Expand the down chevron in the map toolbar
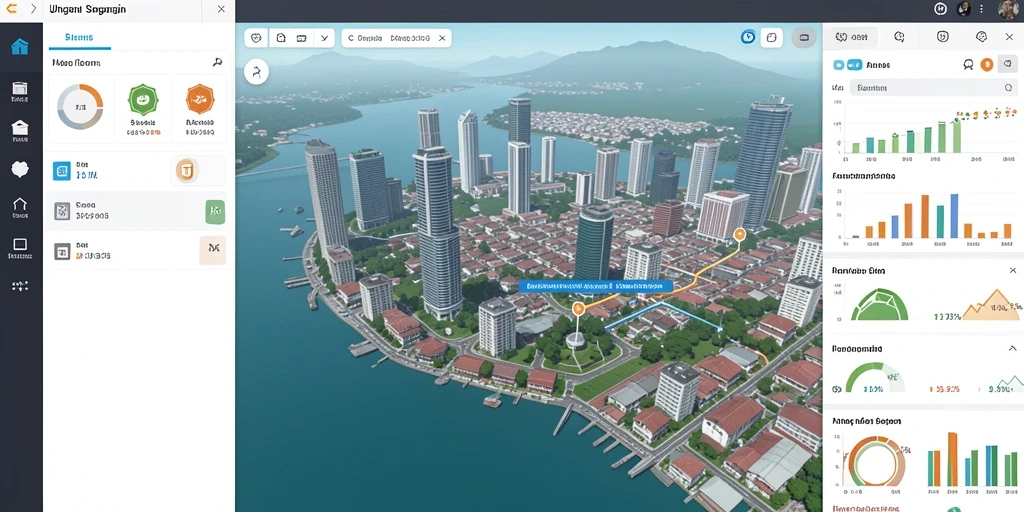 (x=324, y=38)
